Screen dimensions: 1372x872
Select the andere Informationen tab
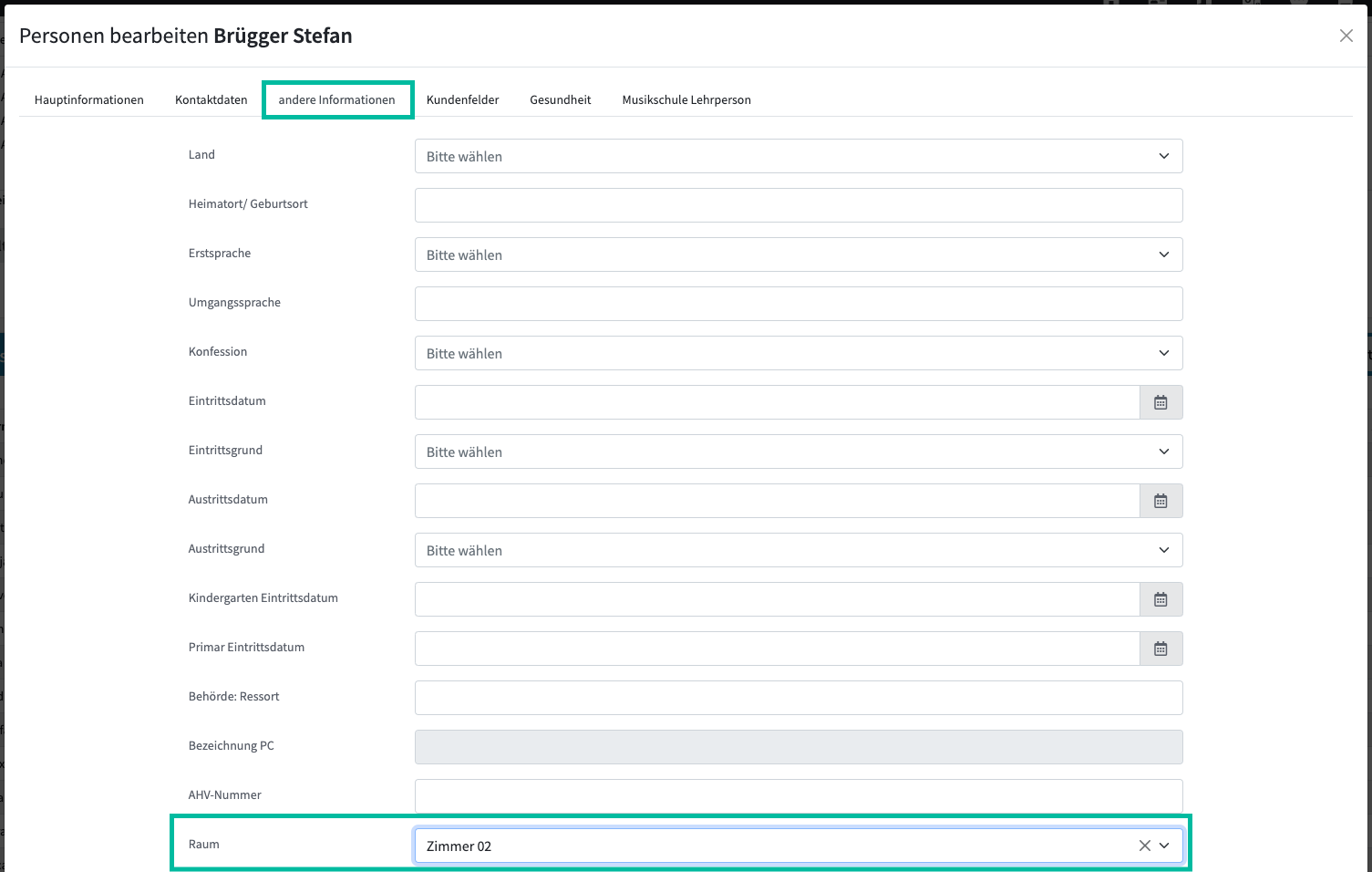tap(337, 99)
